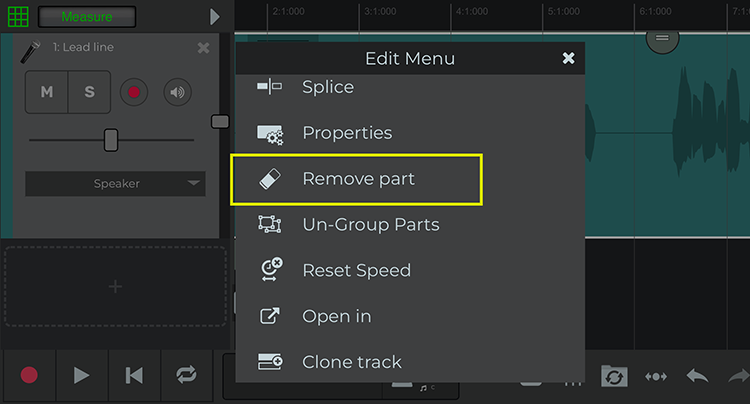Mute the Lead line track

[47, 92]
